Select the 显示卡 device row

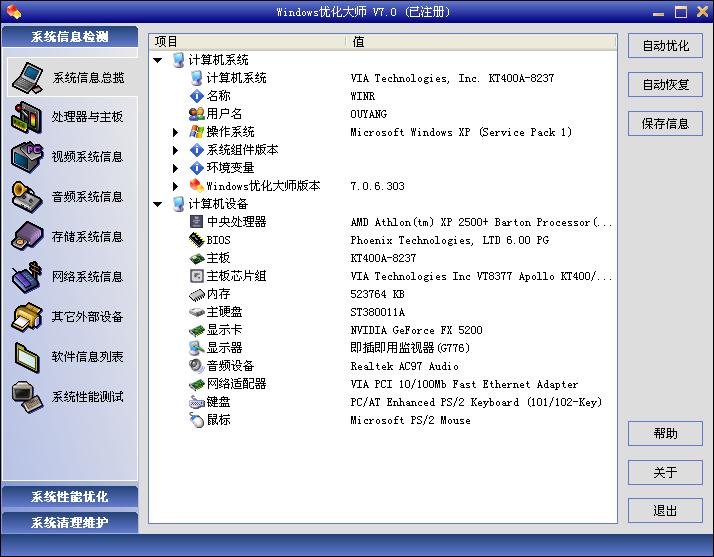pos(224,330)
